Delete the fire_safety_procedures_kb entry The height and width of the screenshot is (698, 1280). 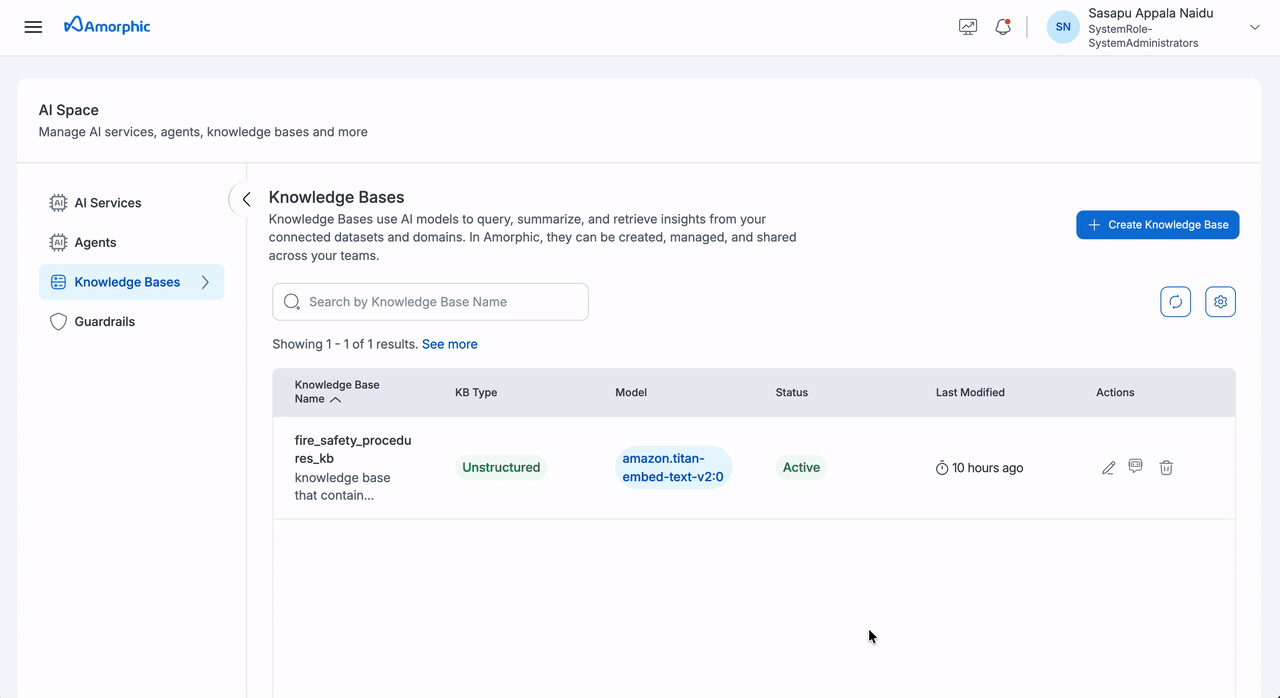(x=1166, y=467)
